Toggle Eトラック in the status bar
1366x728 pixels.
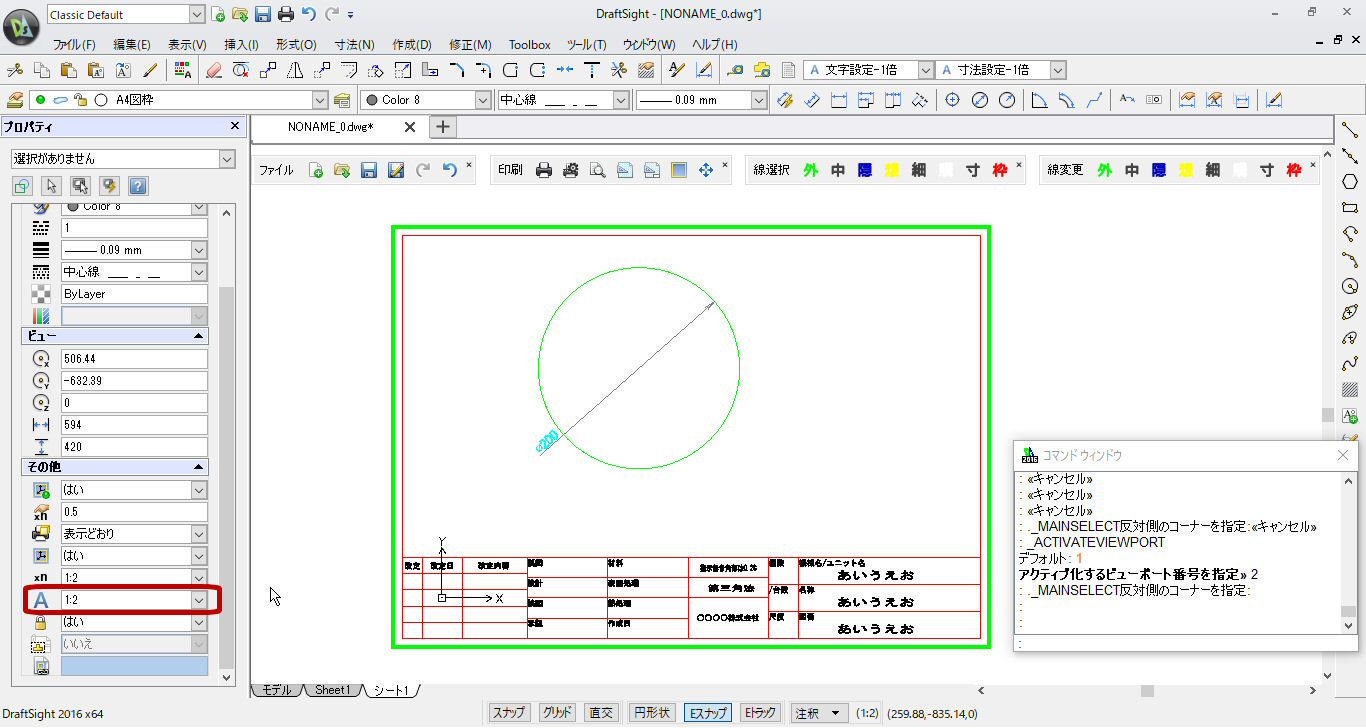pyautogui.click(x=759, y=713)
